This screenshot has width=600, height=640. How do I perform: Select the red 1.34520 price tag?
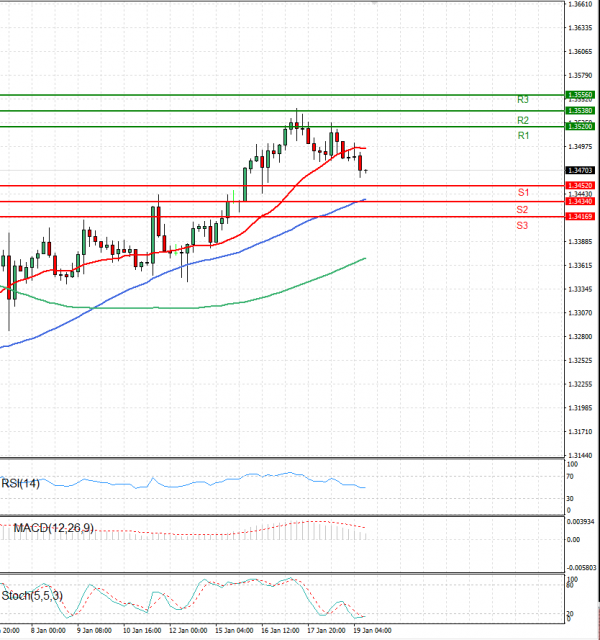[x=580, y=186]
